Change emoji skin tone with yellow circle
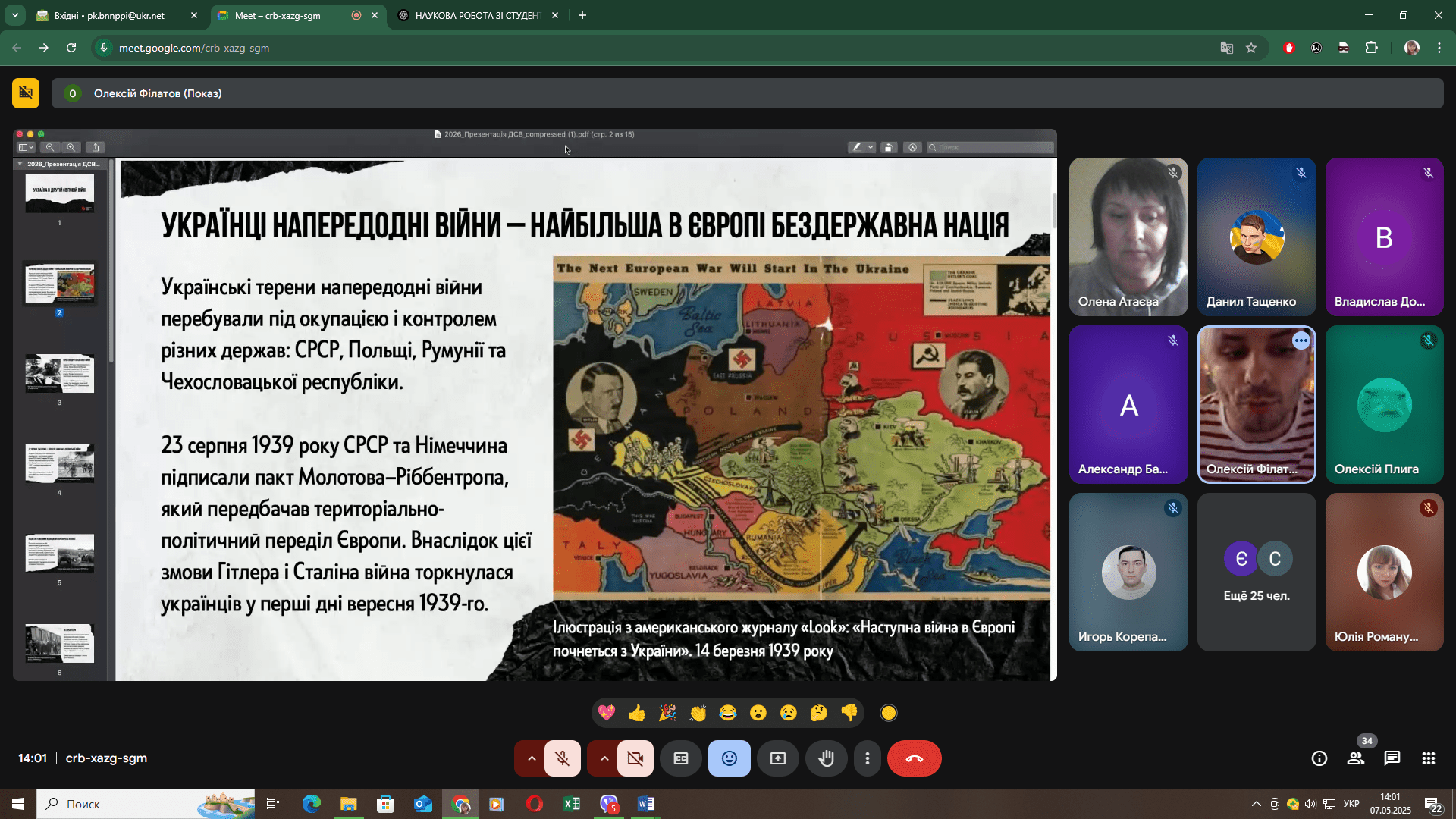The width and height of the screenshot is (1456, 819). point(889,713)
